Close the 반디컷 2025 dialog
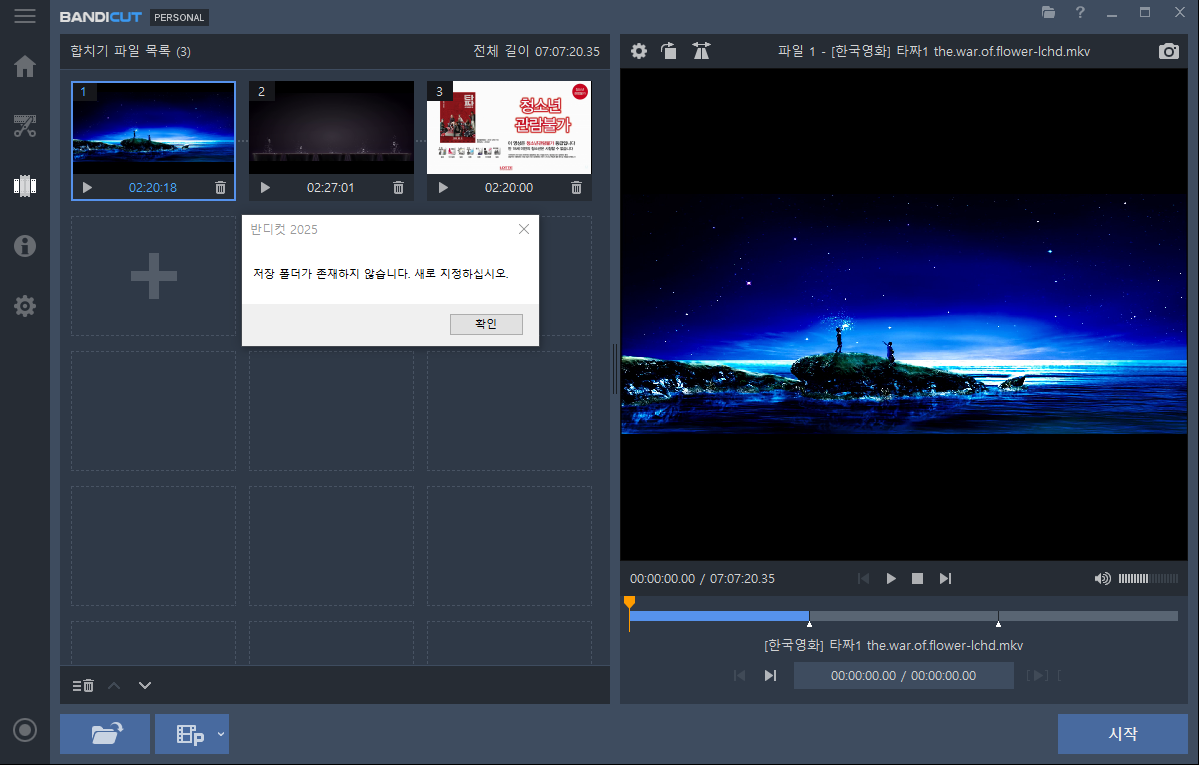1199x765 pixels. [524, 230]
